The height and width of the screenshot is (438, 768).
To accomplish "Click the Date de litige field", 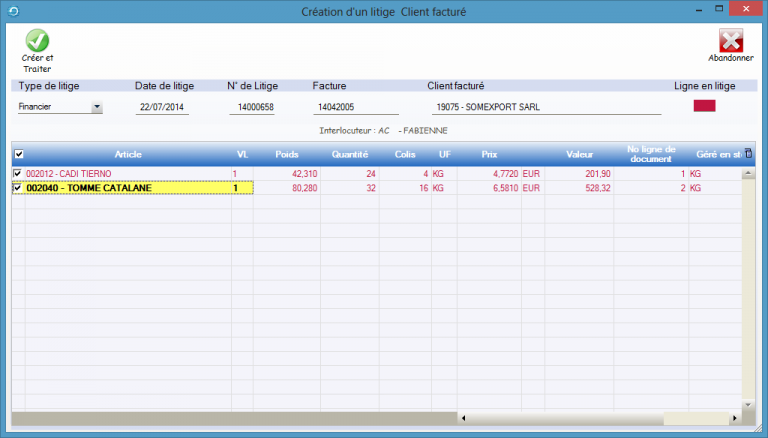I will [162, 107].
